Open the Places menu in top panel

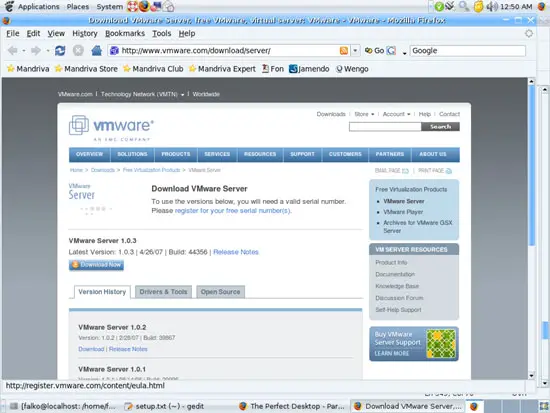(x=78, y=6)
